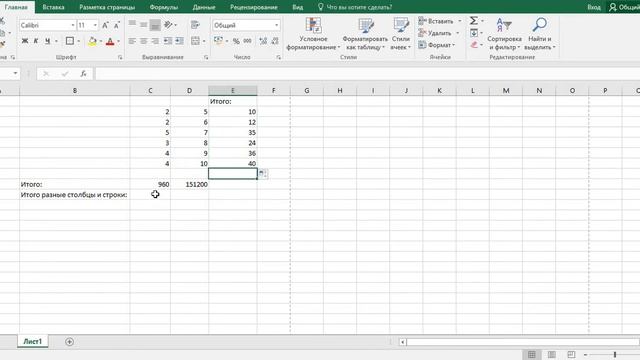Align text to bottom of cell
640x360 pixels.
point(155,25)
